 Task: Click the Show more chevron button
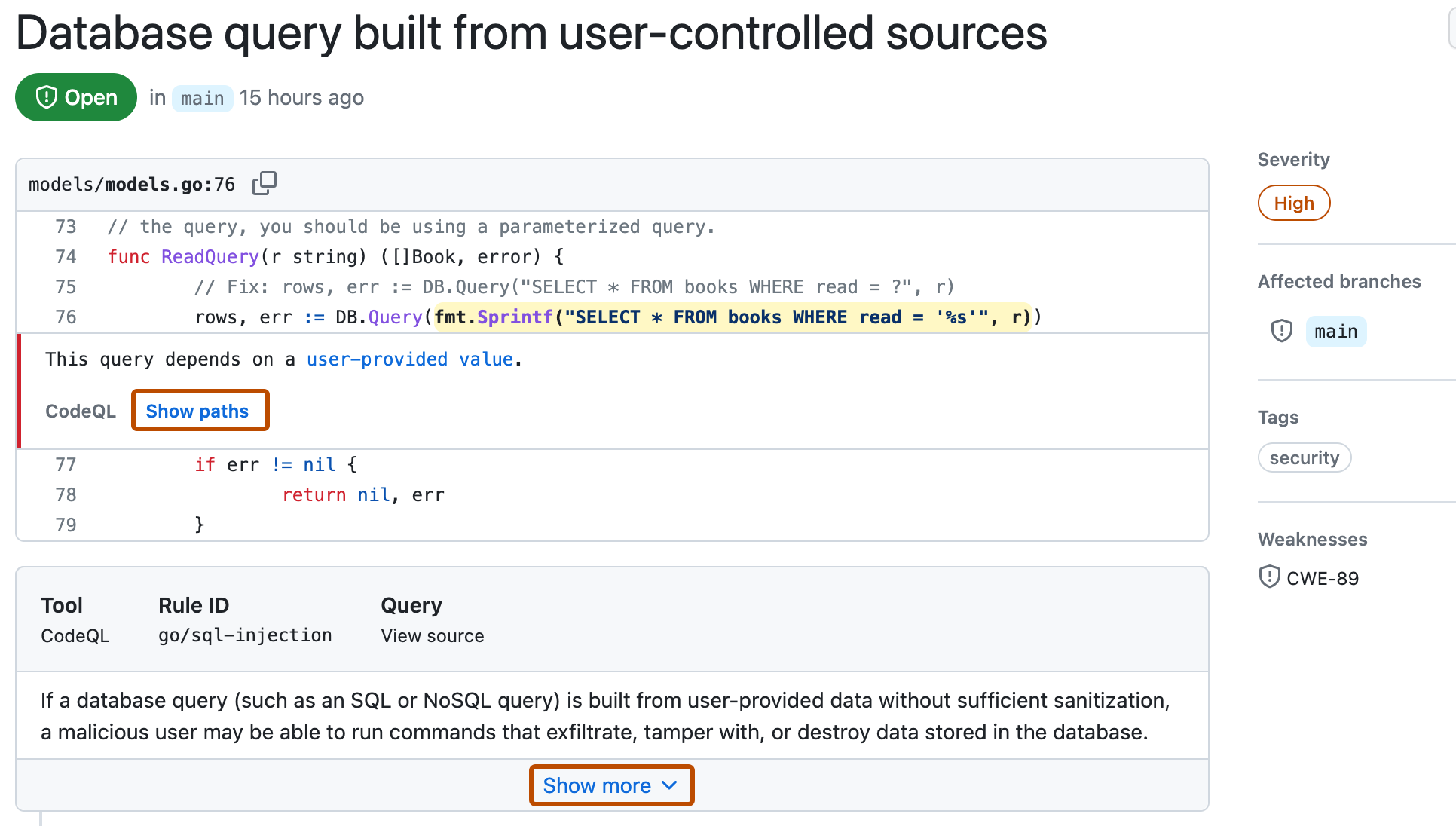click(x=611, y=785)
